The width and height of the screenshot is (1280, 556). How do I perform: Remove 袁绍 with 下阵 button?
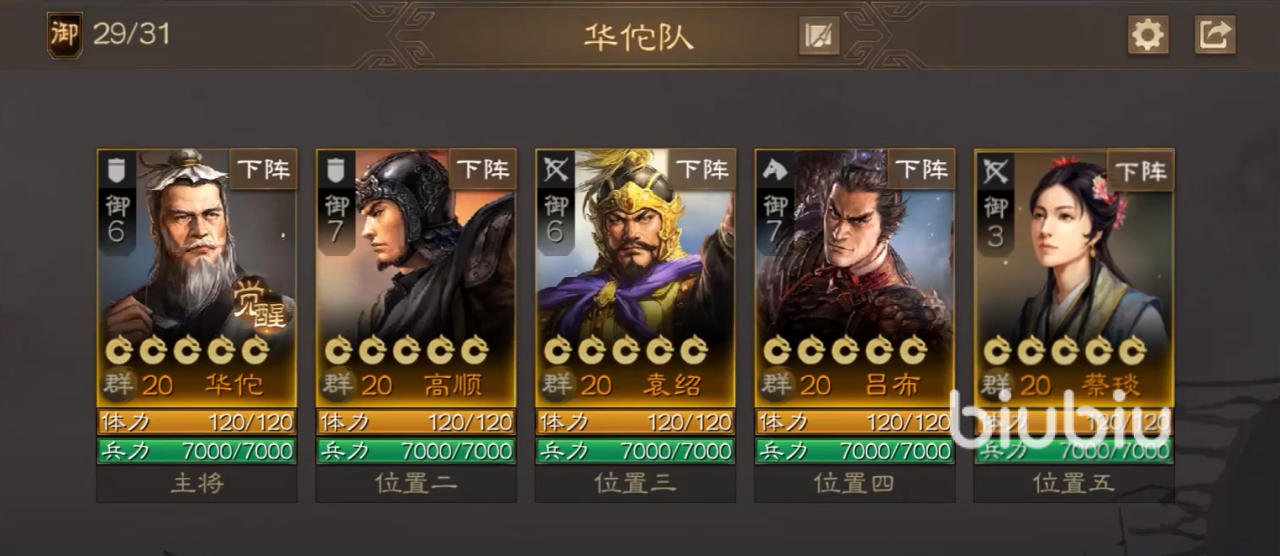(x=702, y=169)
